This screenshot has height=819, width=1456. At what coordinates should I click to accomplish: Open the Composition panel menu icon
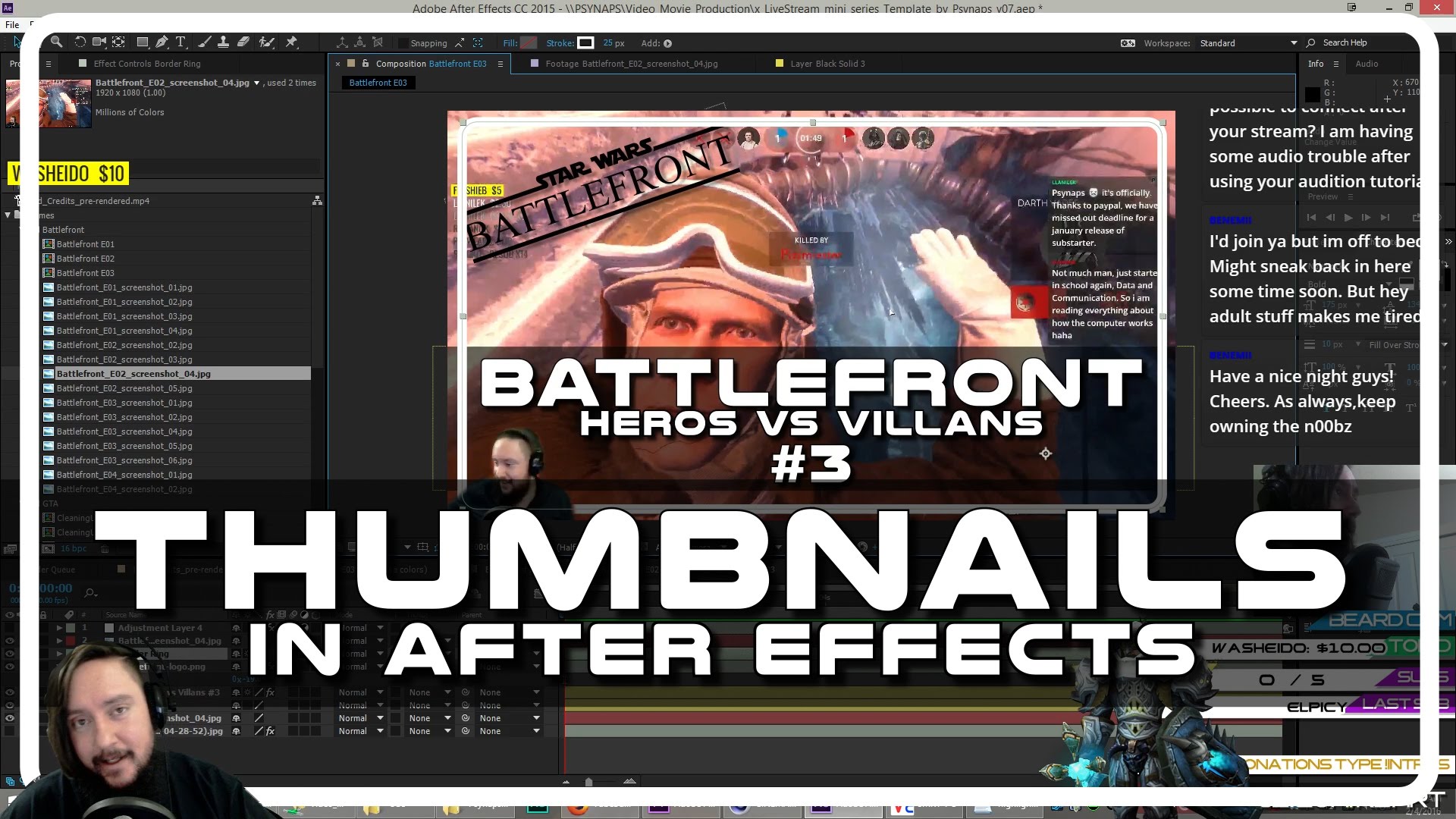[x=500, y=64]
